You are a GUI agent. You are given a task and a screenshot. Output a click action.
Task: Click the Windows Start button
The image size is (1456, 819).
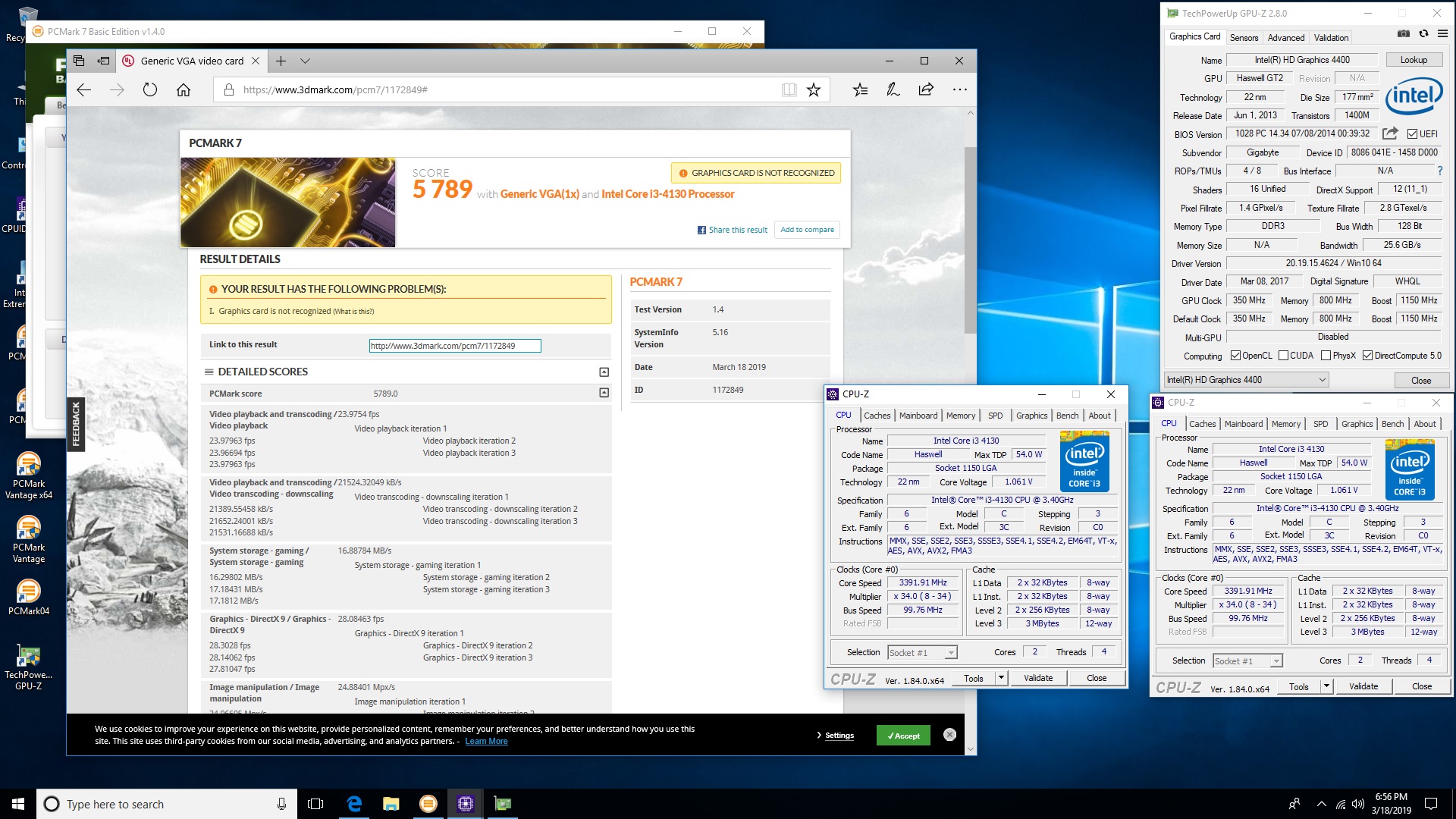[x=18, y=804]
